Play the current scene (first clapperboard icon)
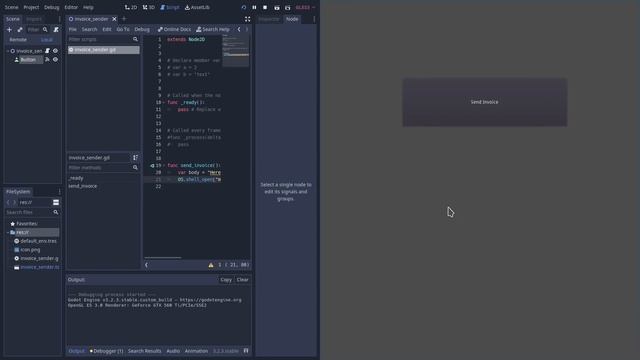 tap(277, 7)
